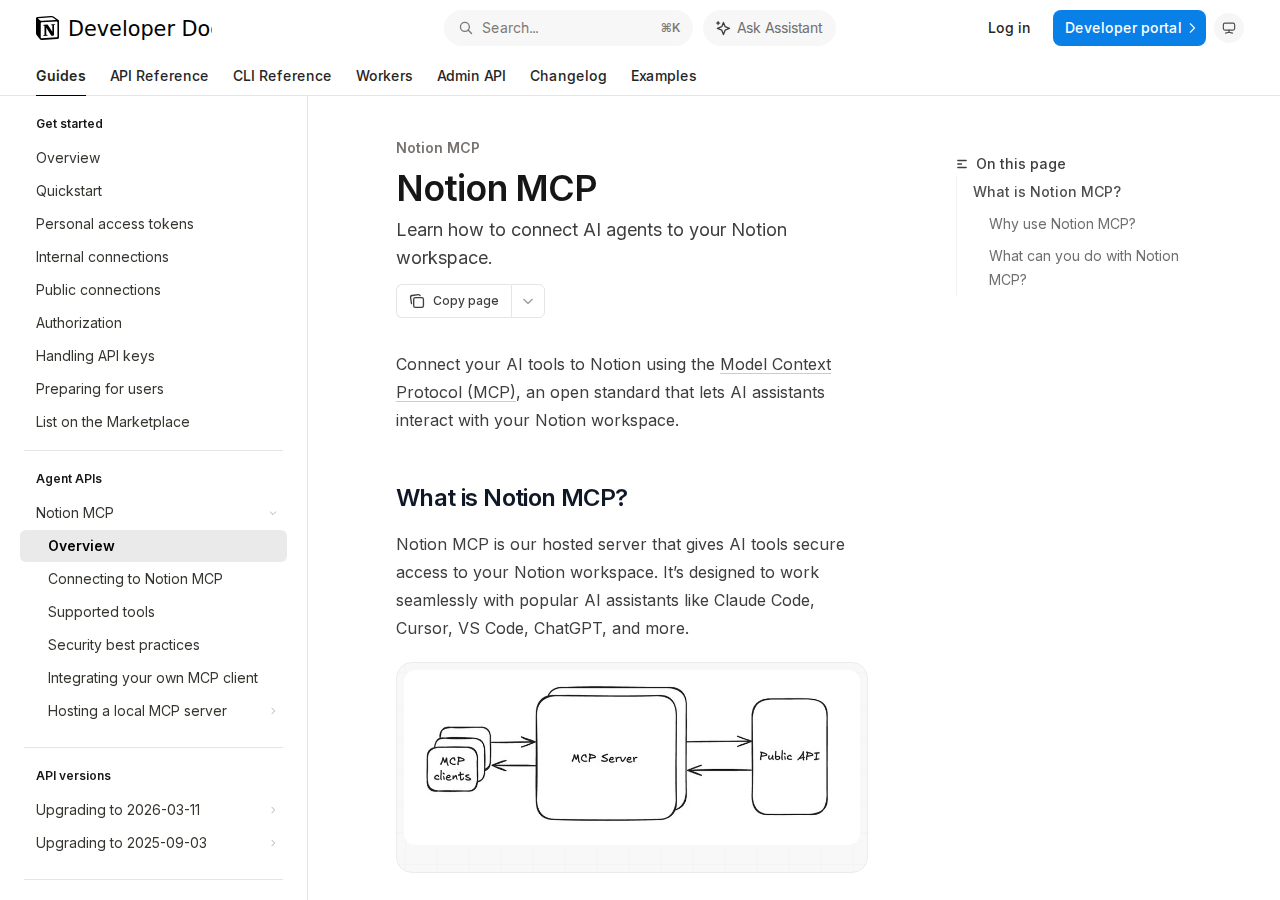Go to the Admin API tab
This screenshot has width=1280, height=900.
[471, 76]
